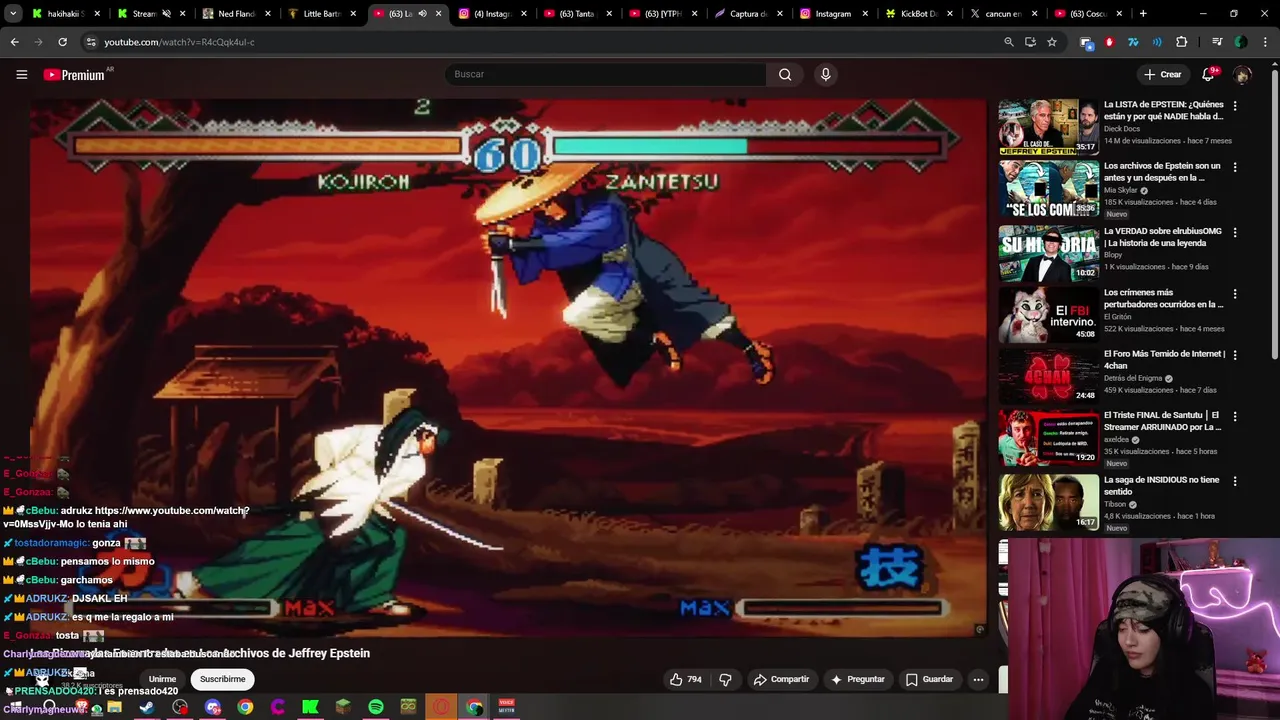
Task: Open the media controls icon in the toolbar
Action: click(x=1217, y=42)
